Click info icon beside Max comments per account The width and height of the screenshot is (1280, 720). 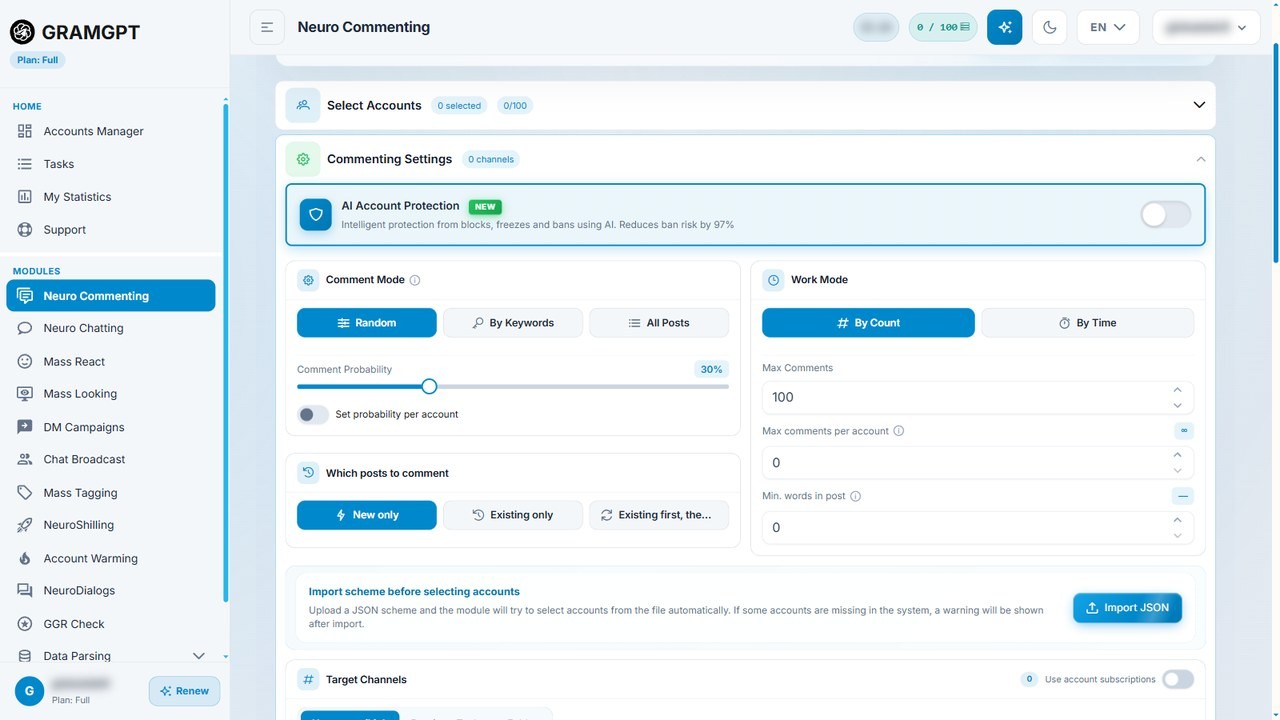click(x=898, y=431)
